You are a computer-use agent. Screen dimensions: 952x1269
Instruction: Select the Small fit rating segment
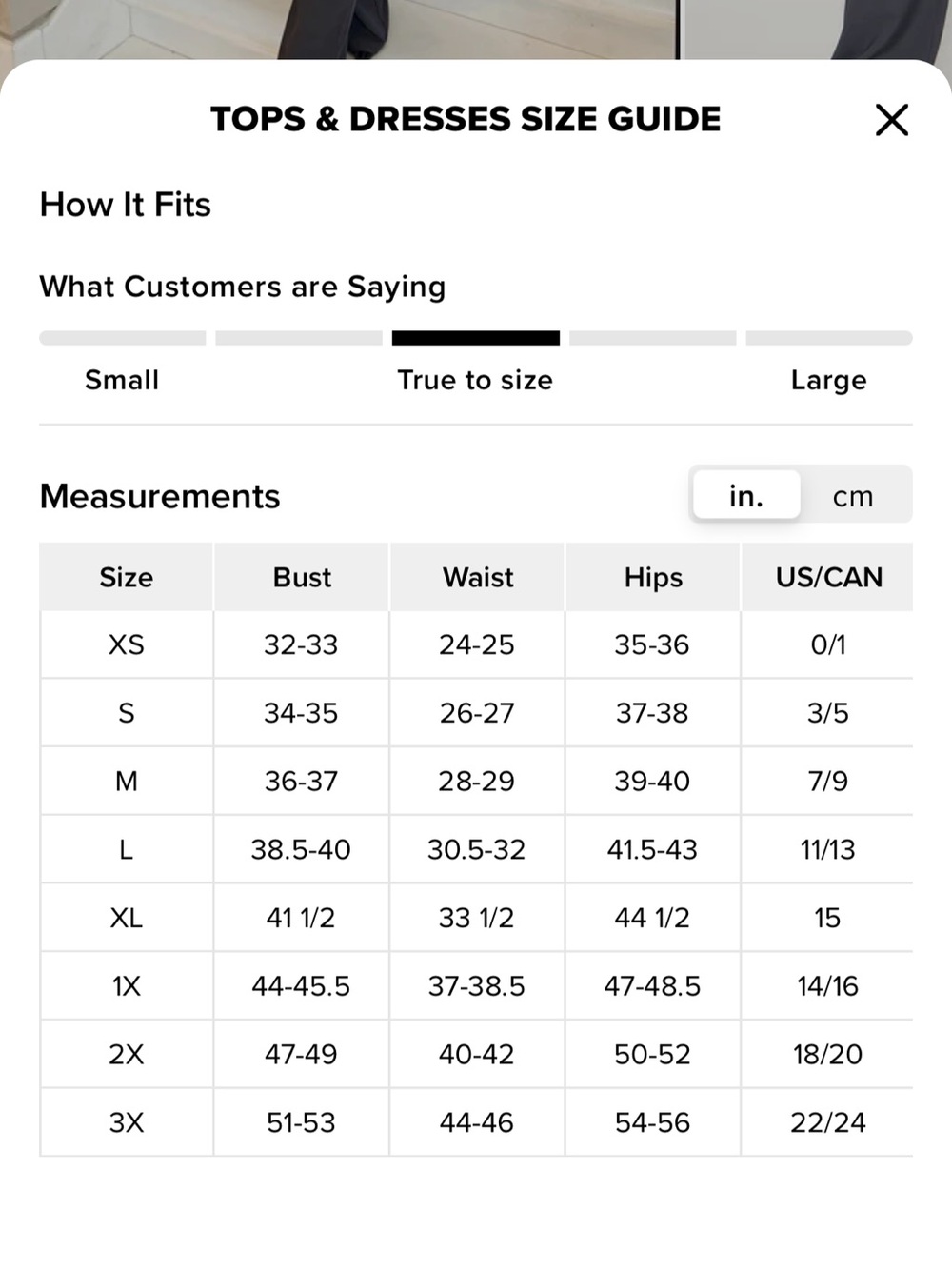[122, 338]
